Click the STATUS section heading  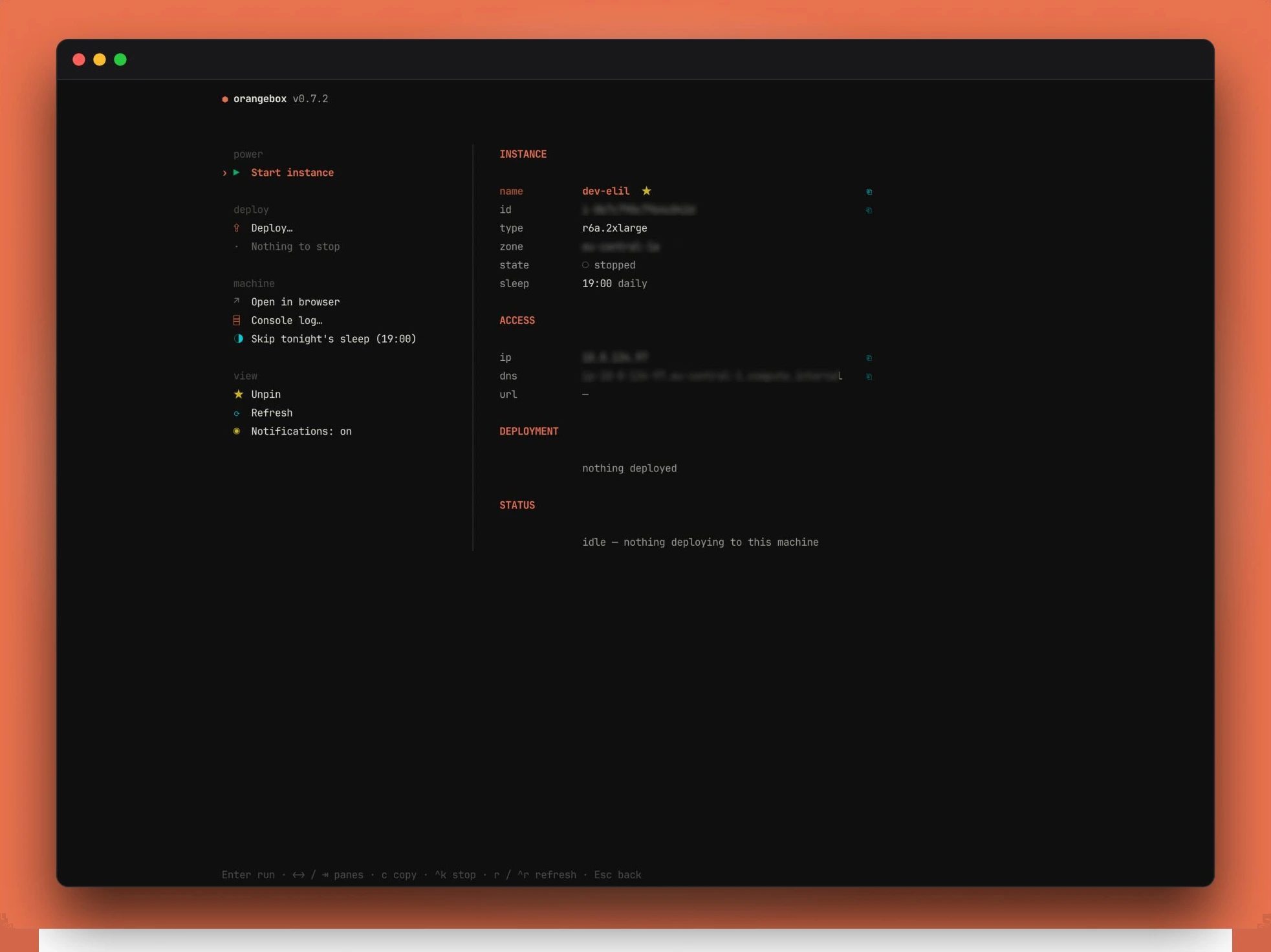pyautogui.click(x=517, y=505)
